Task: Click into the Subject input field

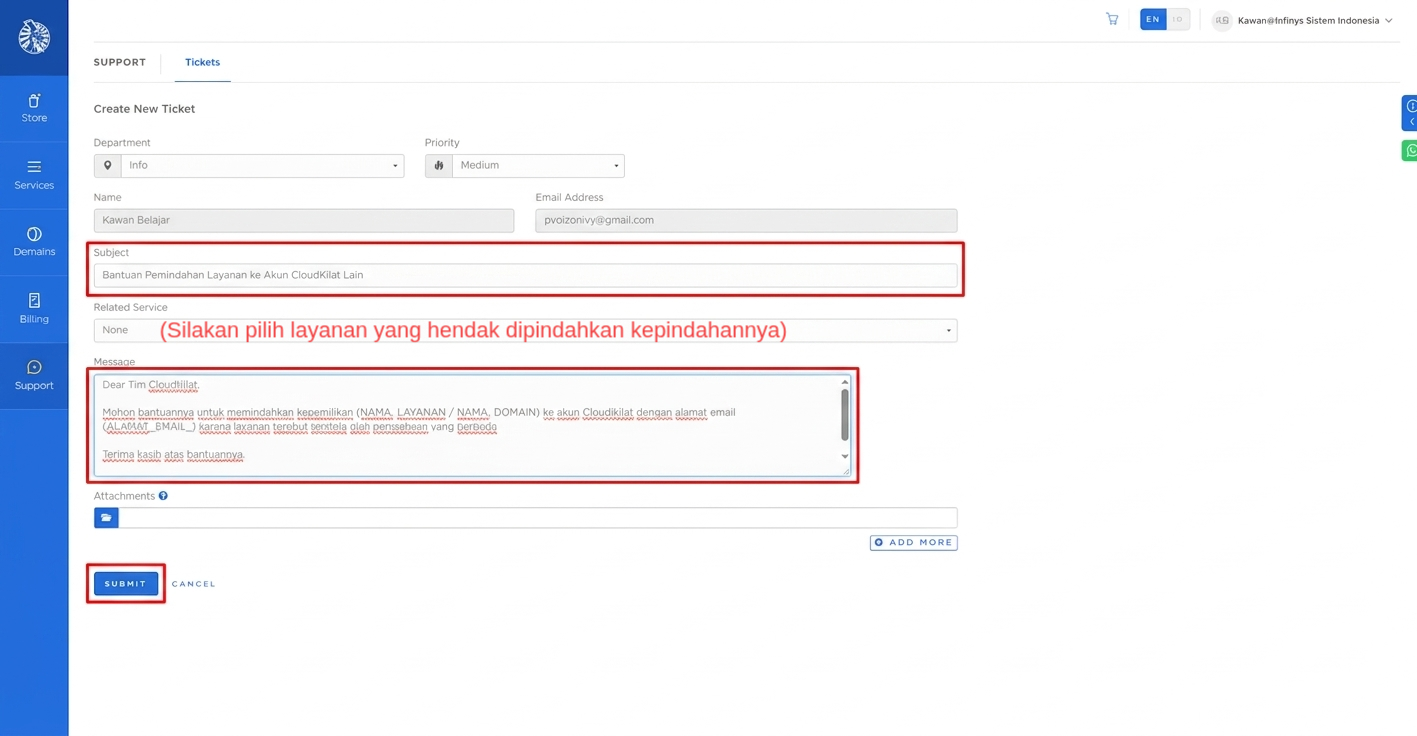Action: click(525, 275)
